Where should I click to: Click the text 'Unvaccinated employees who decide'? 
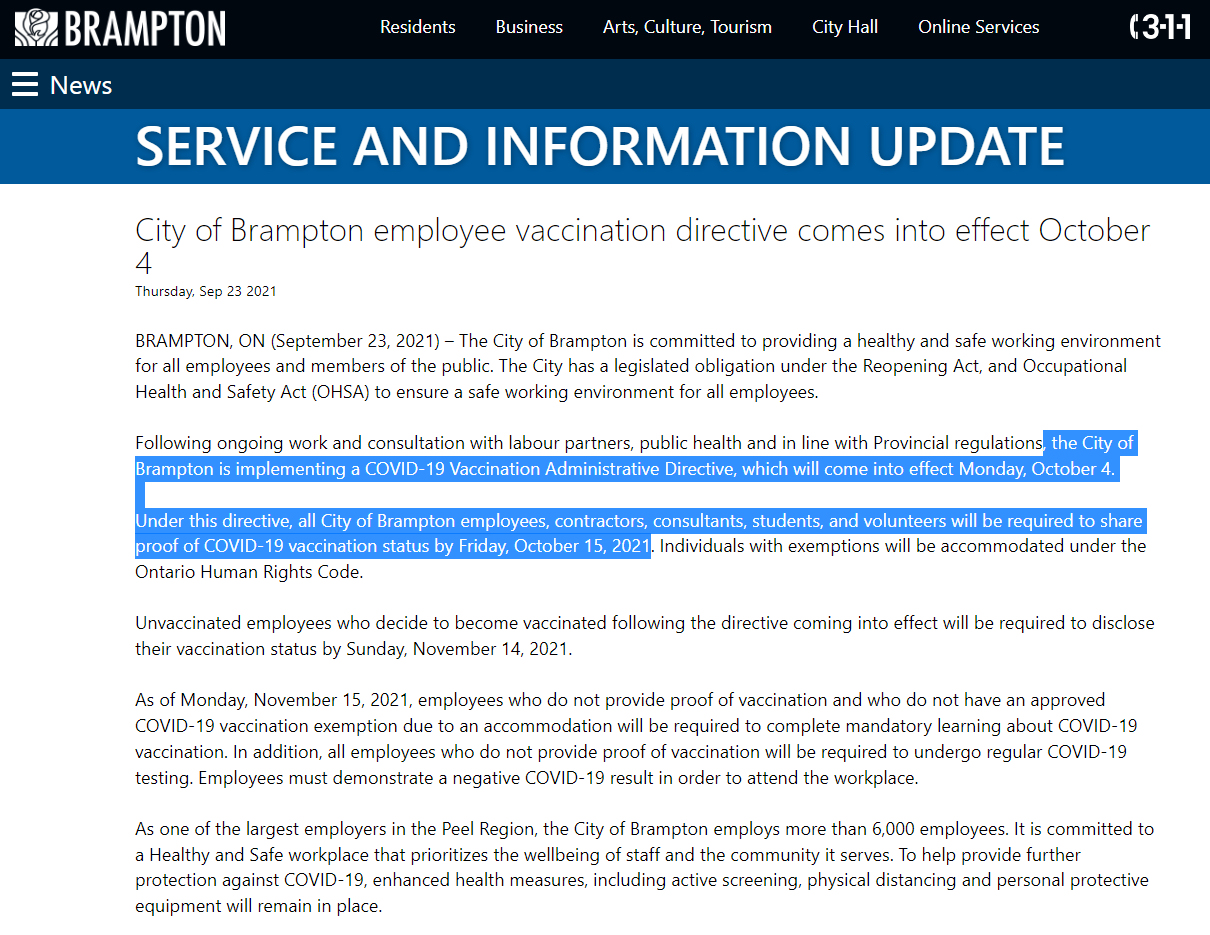coord(270,623)
